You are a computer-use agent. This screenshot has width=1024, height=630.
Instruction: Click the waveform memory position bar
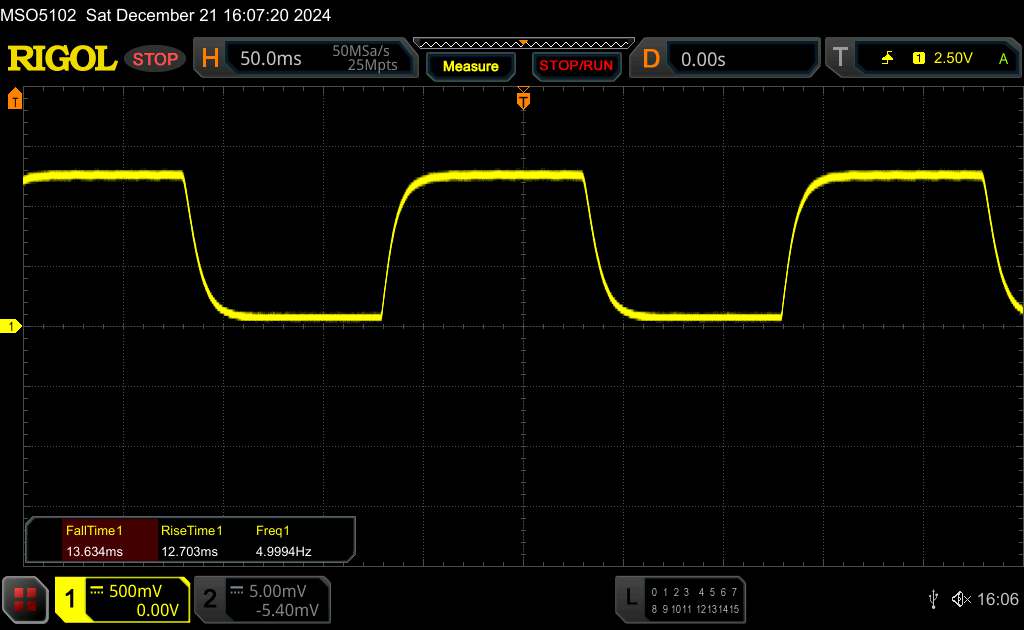(524, 44)
